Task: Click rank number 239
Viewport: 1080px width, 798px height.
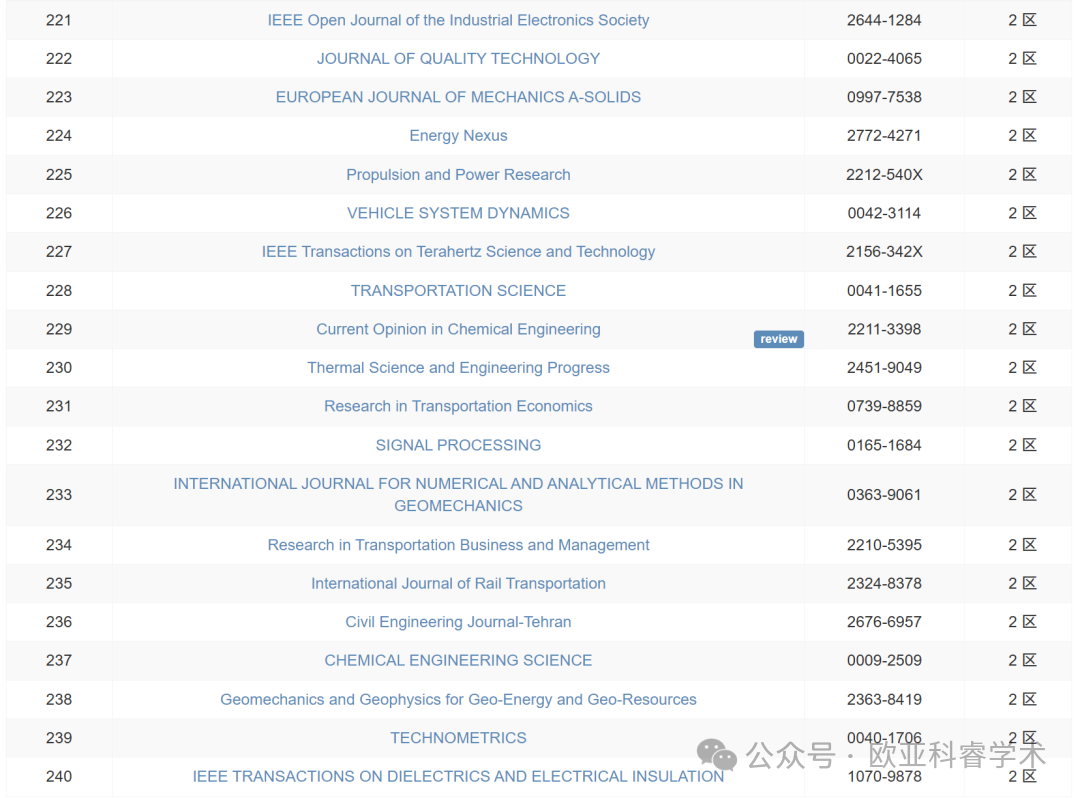Action: 59,737
